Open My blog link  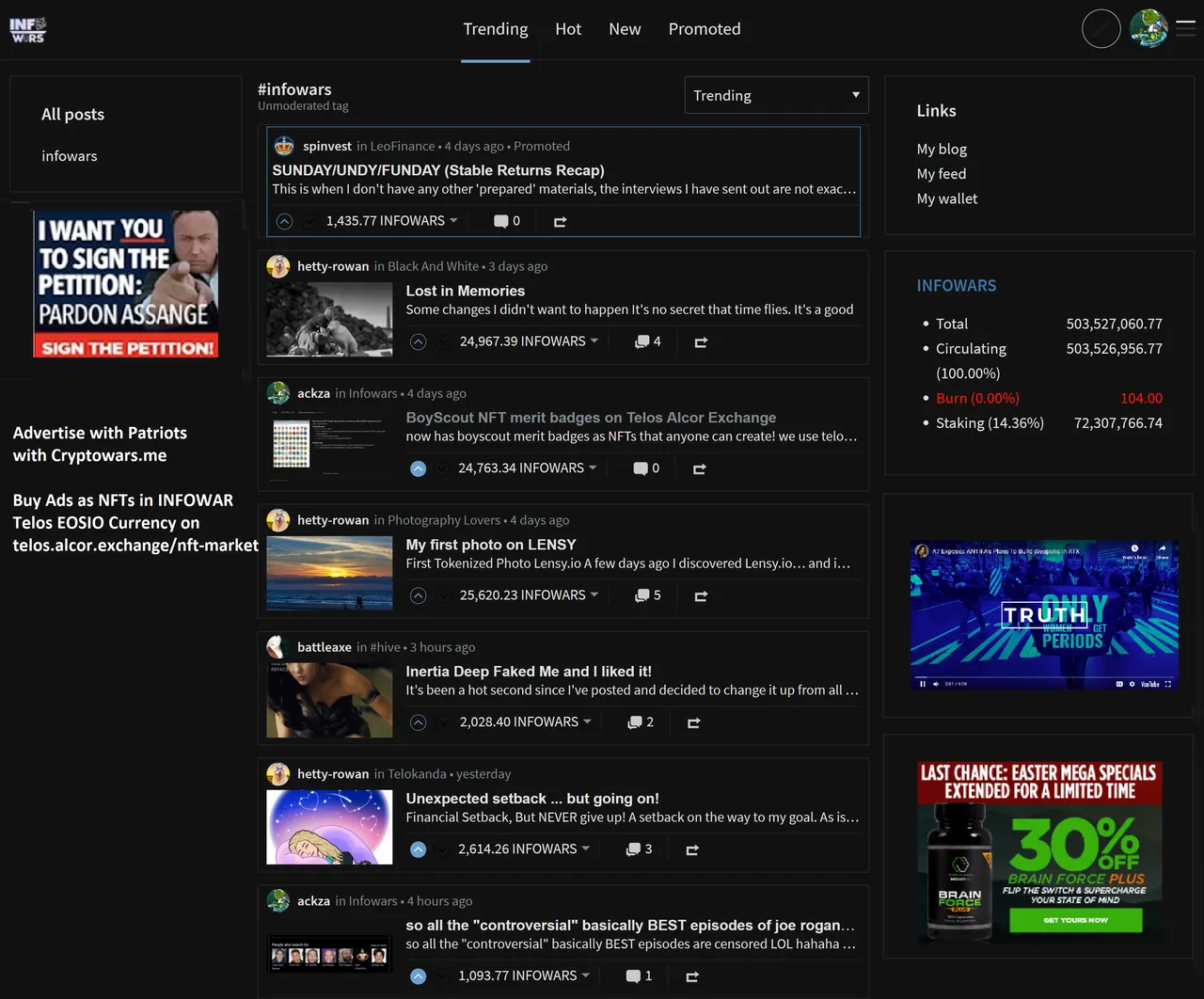click(x=942, y=150)
